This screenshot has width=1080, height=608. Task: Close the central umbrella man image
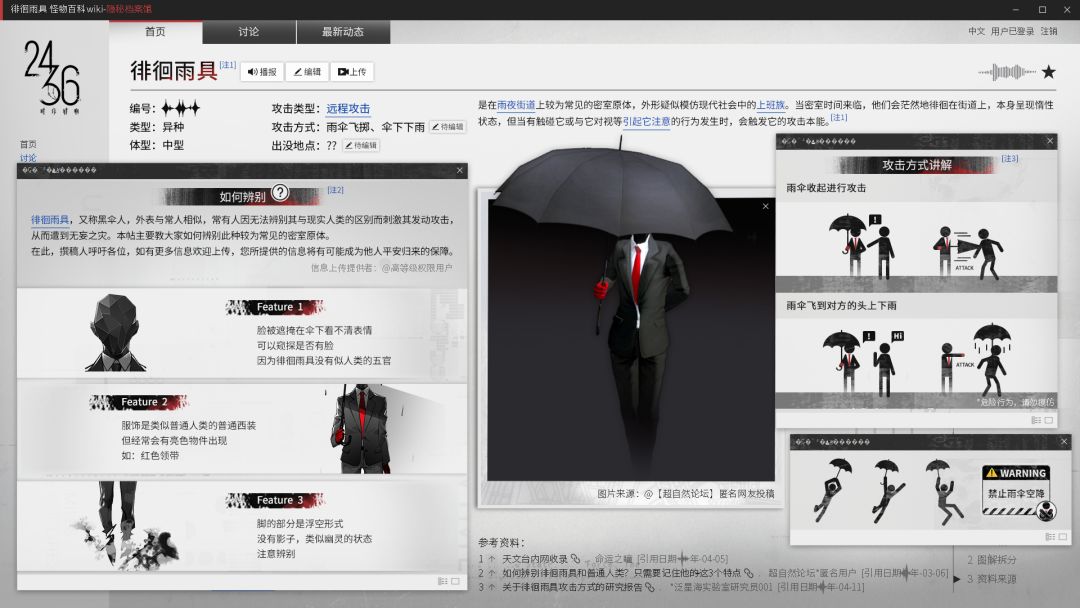click(x=765, y=206)
